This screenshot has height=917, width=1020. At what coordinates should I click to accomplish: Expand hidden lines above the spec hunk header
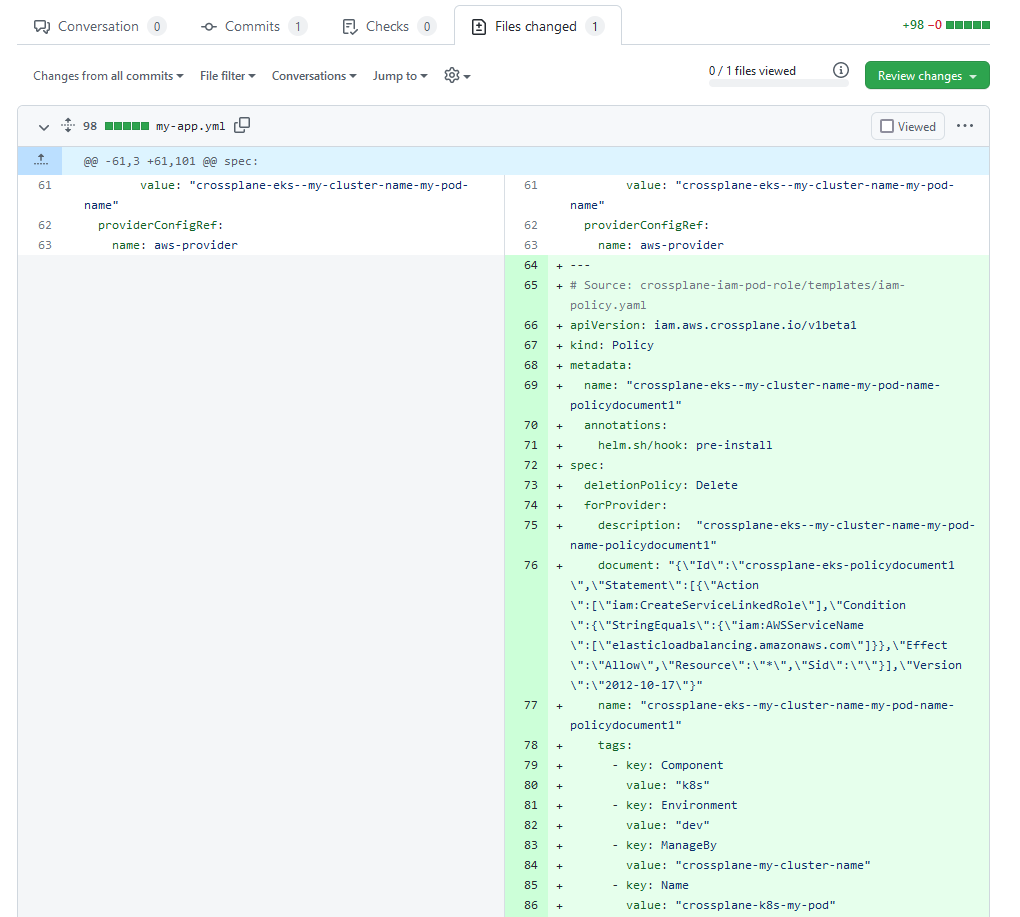40,160
